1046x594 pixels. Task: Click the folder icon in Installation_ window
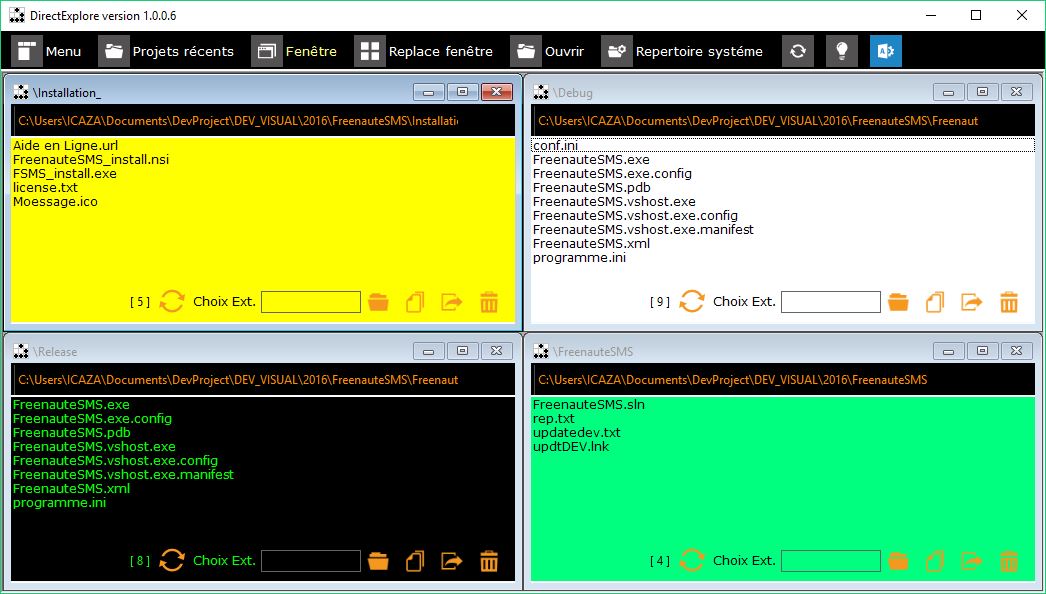[x=378, y=302]
